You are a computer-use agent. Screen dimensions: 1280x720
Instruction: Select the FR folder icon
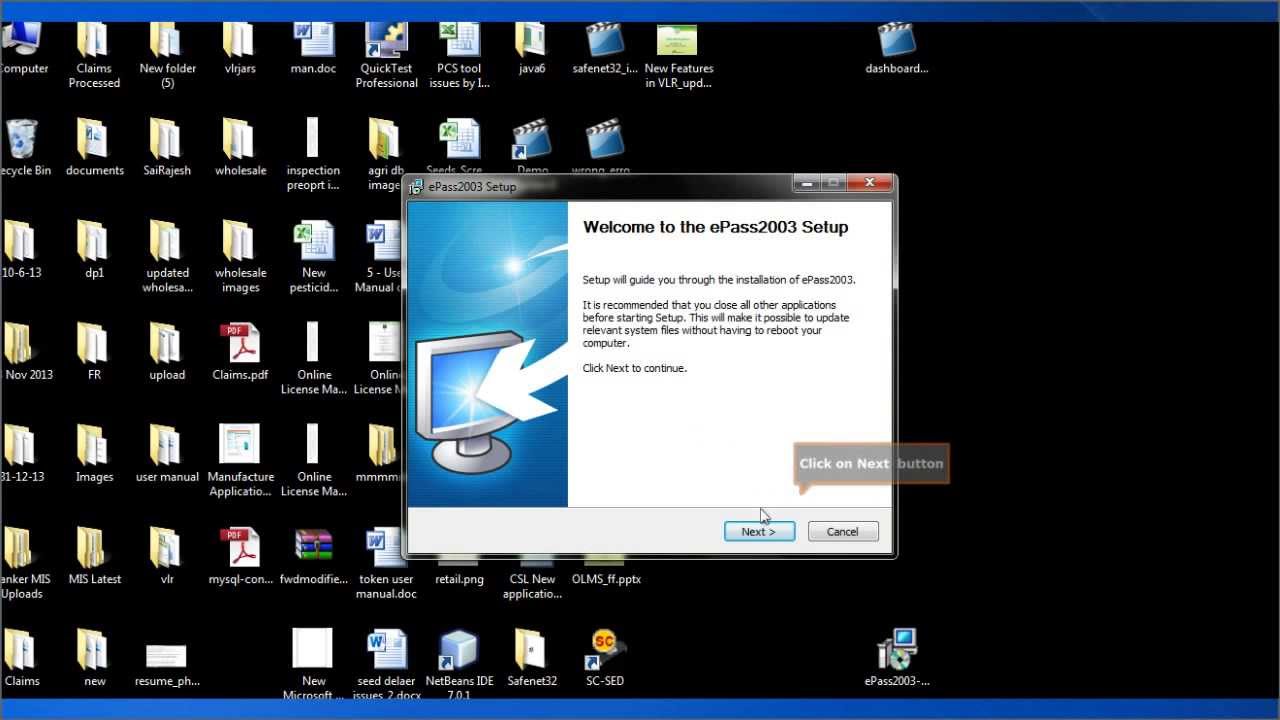click(x=94, y=344)
